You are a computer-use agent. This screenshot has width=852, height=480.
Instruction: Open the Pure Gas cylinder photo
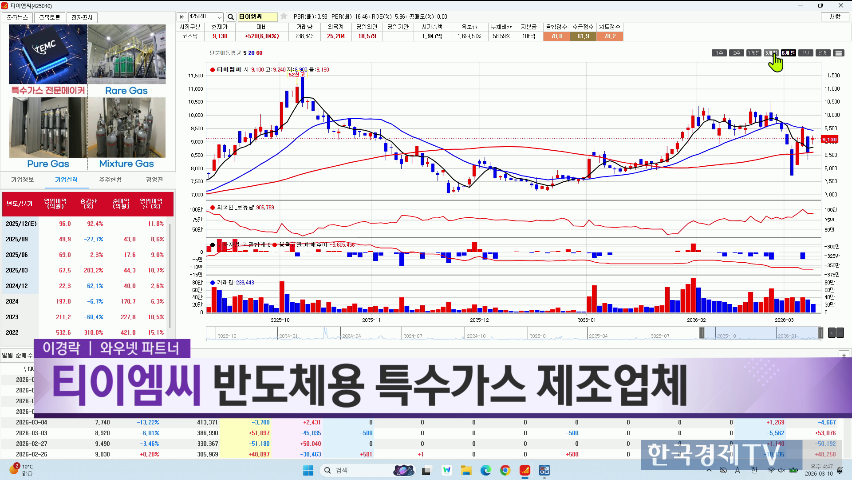[45, 127]
